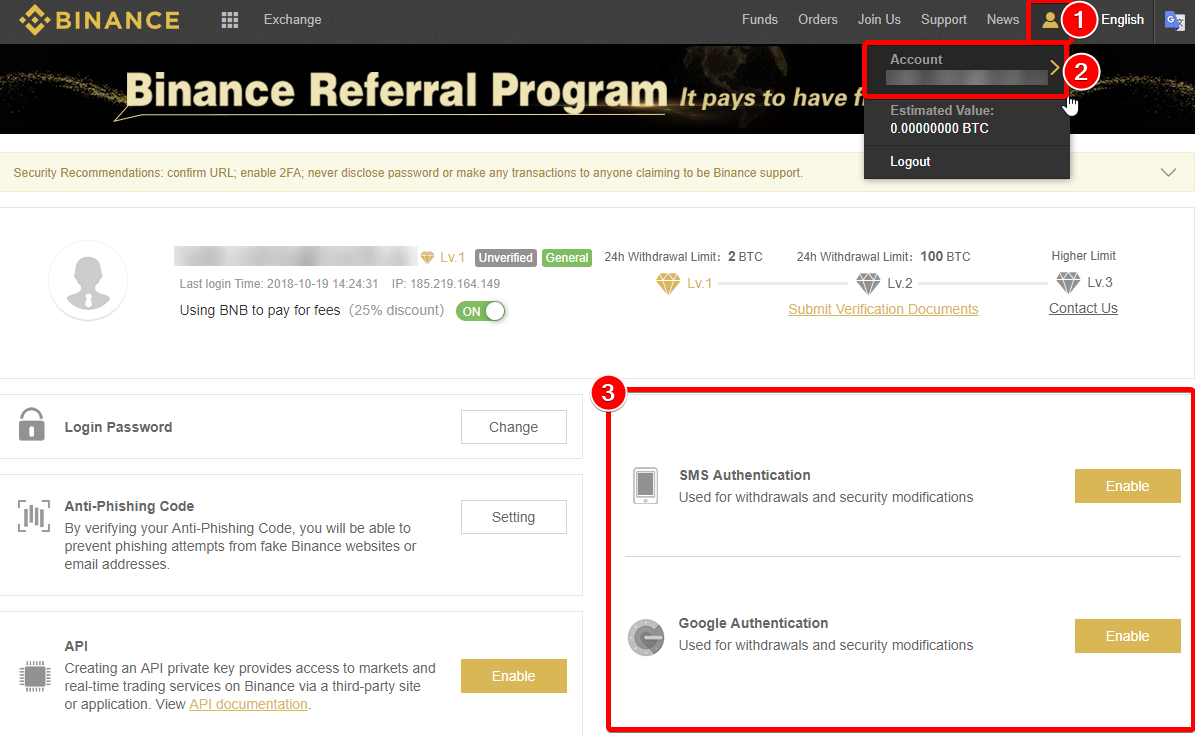This screenshot has height=735, width=1195.
Task: Click the Google Translate icon
Action: pos(1174,20)
